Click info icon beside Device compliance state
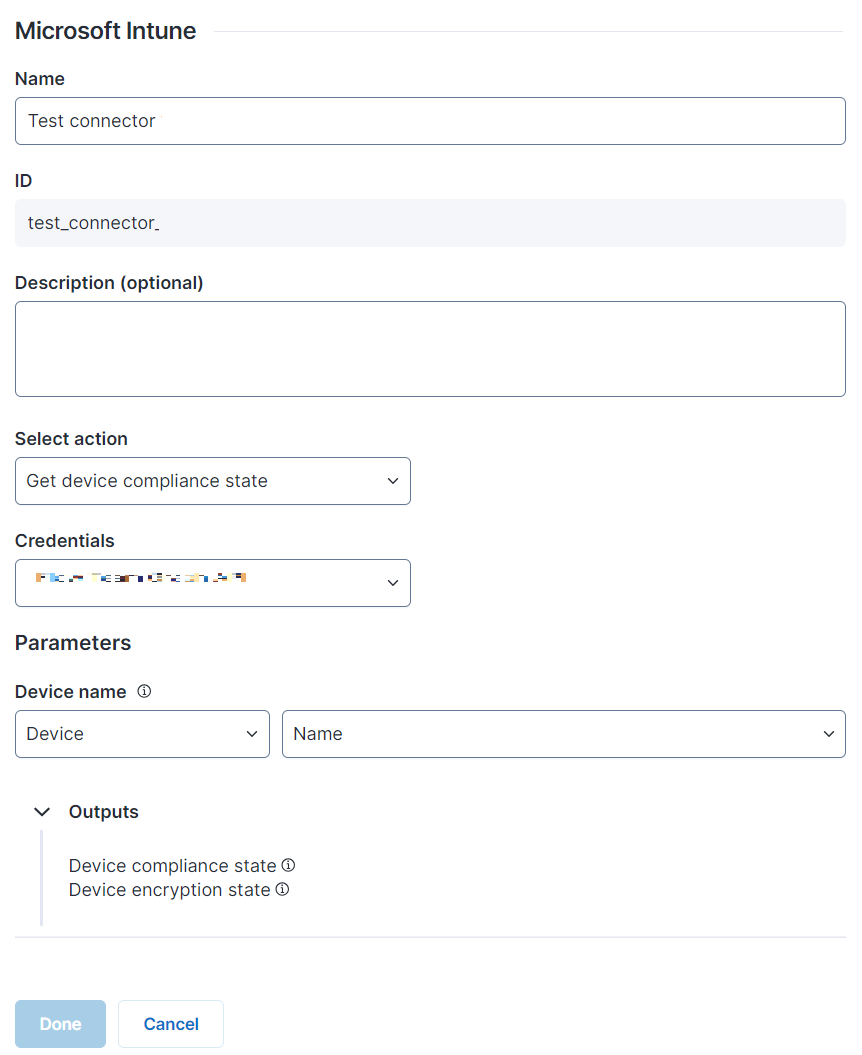Screen dimensions: 862x1055 pyautogui.click(x=288, y=865)
